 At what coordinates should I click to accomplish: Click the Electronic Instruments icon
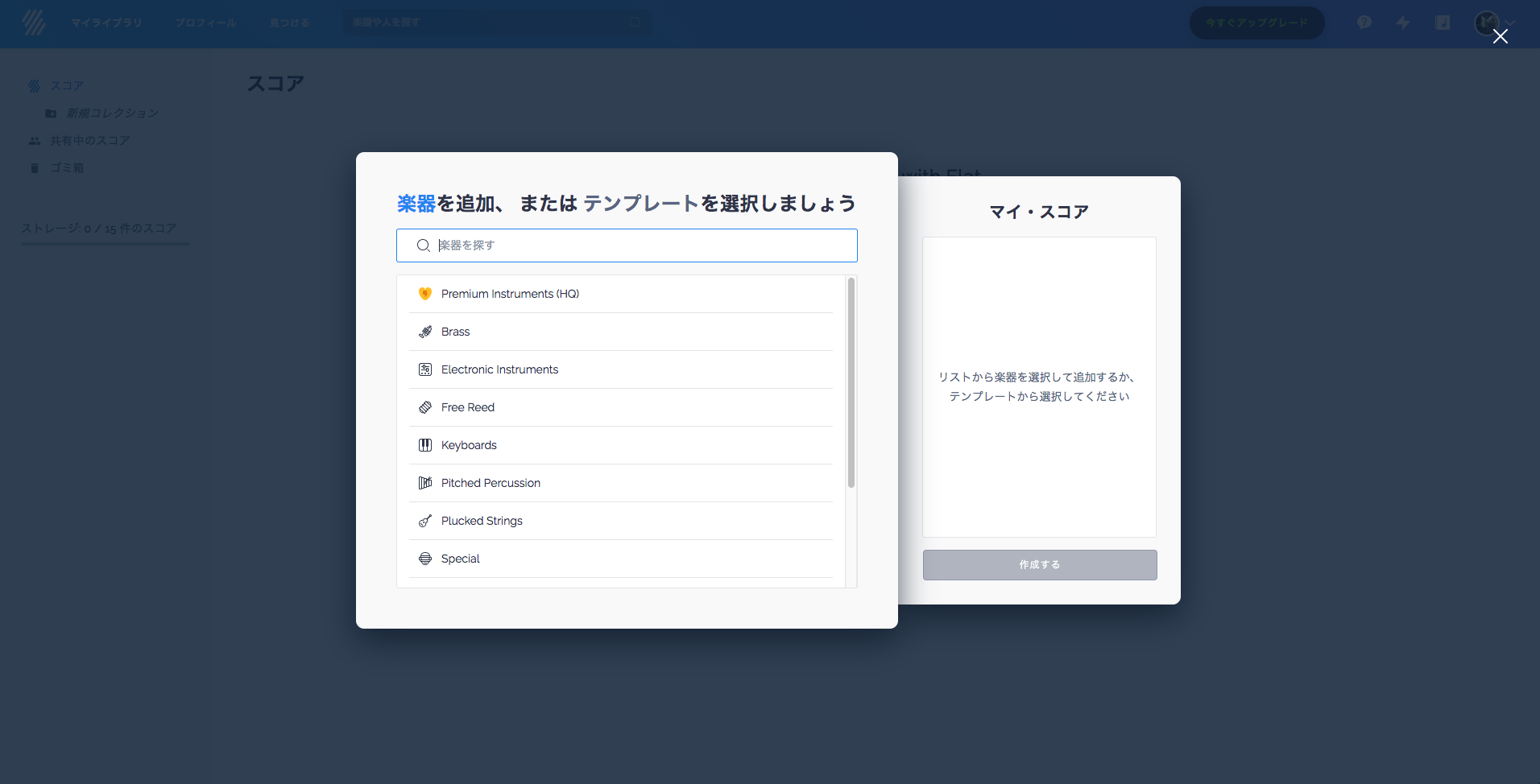(x=425, y=369)
